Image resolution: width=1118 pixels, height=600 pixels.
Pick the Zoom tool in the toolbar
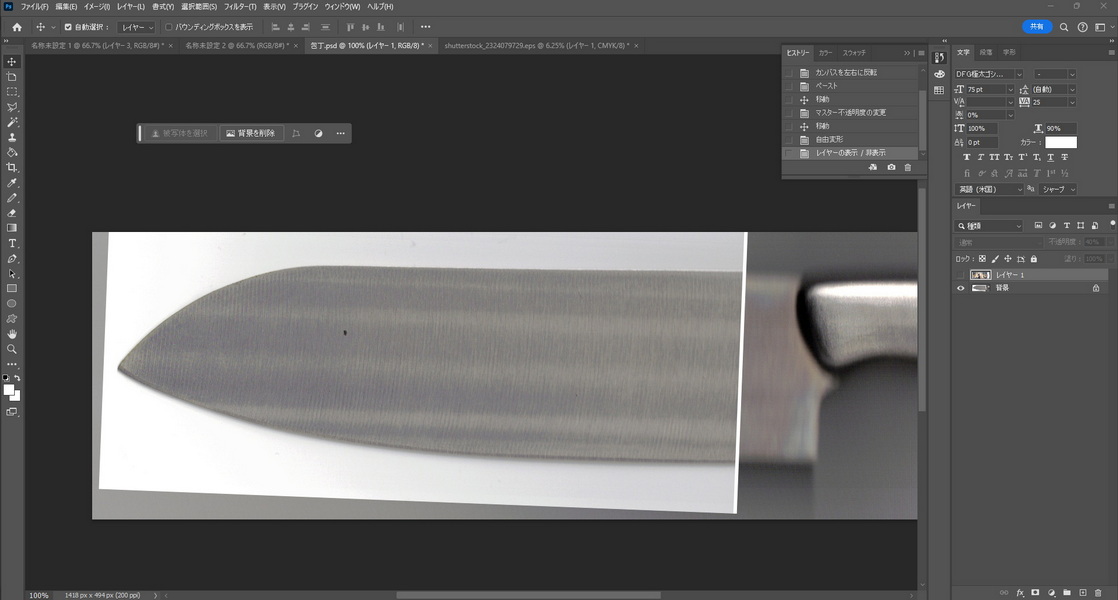point(11,349)
